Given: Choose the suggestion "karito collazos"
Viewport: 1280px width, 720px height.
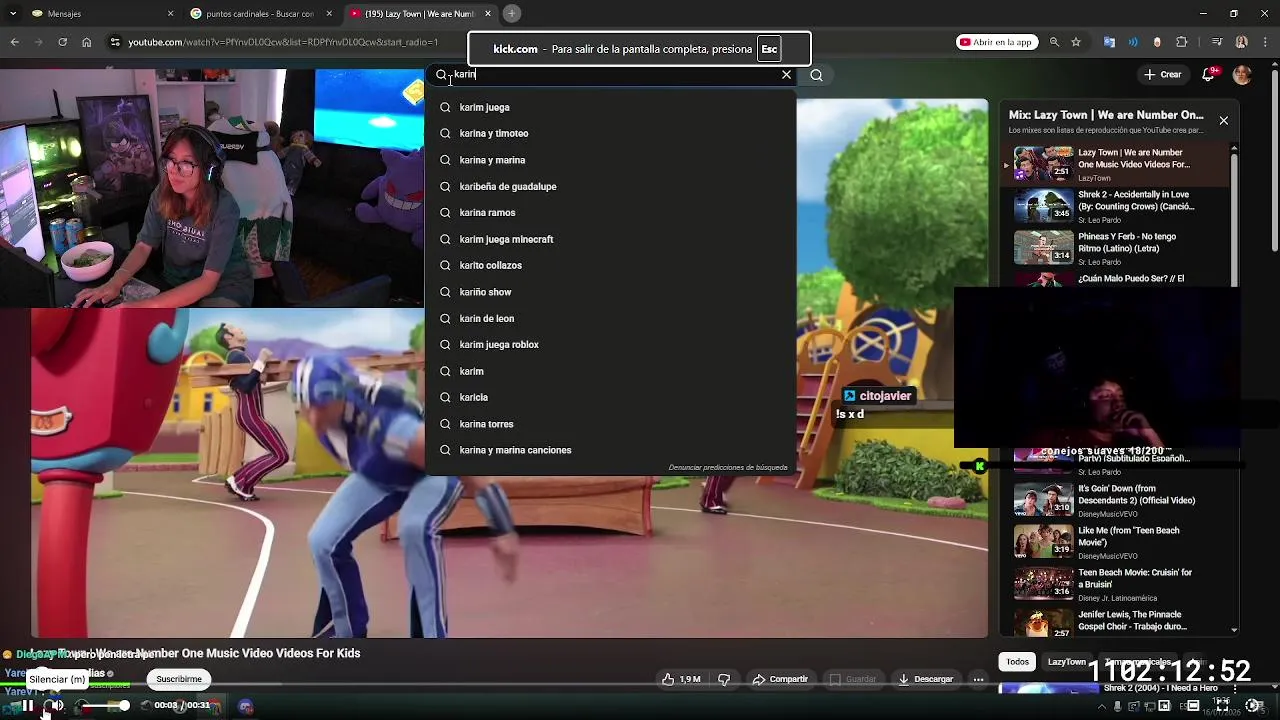Looking at the screenshot, I should click(x=610, y=265).
